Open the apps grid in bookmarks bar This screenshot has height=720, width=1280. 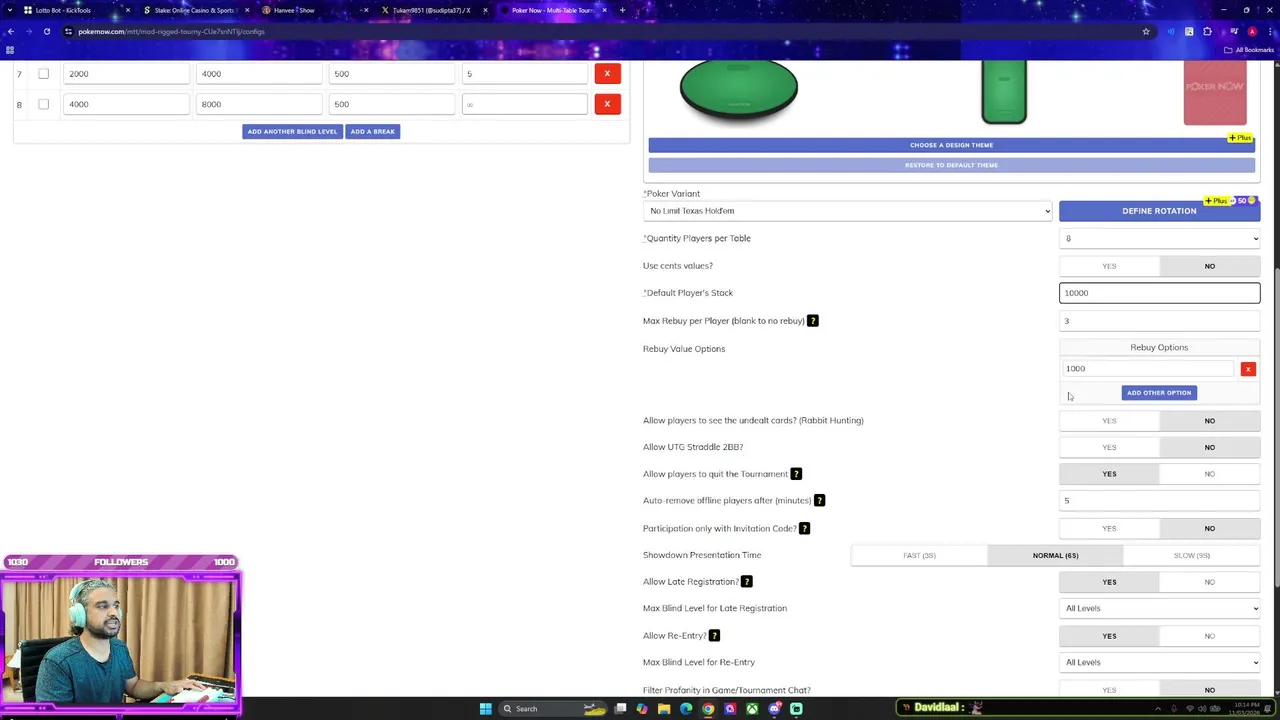click(10, 50)
